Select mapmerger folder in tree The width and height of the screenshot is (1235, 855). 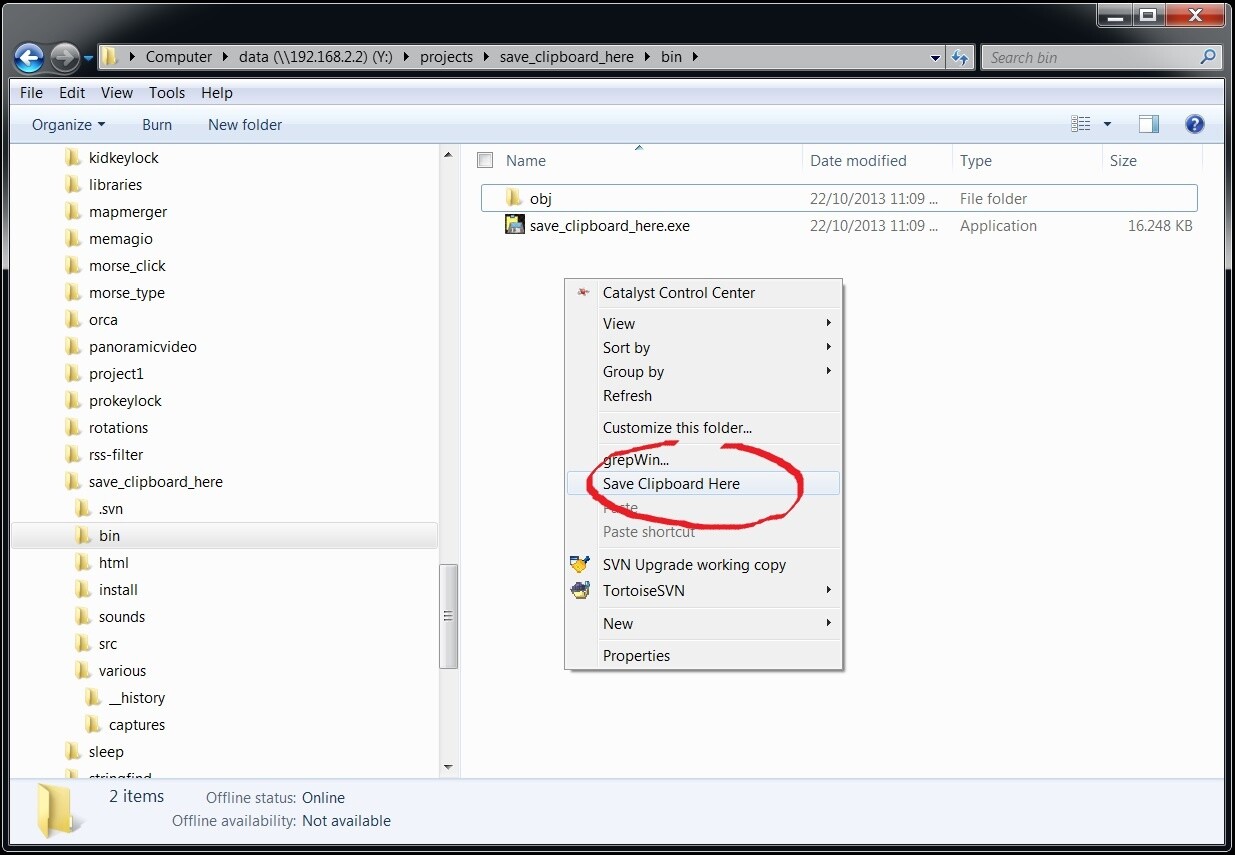click(127, 211)
